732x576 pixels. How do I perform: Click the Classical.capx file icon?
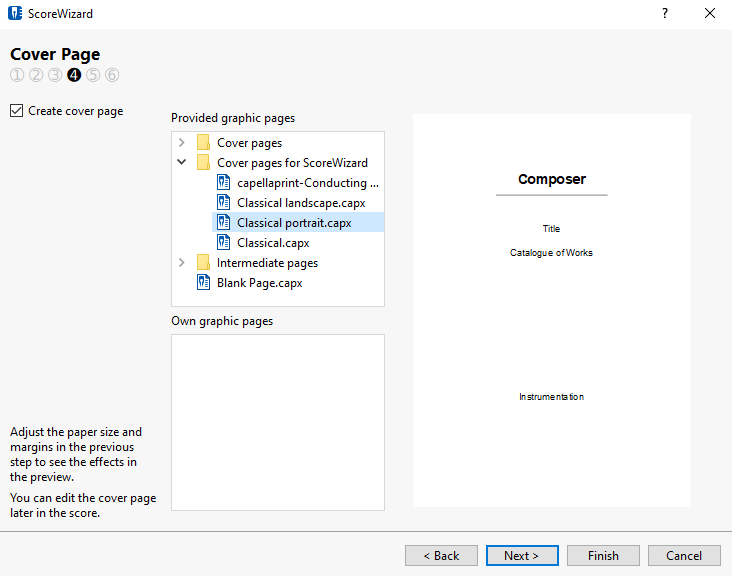point(224,243)
